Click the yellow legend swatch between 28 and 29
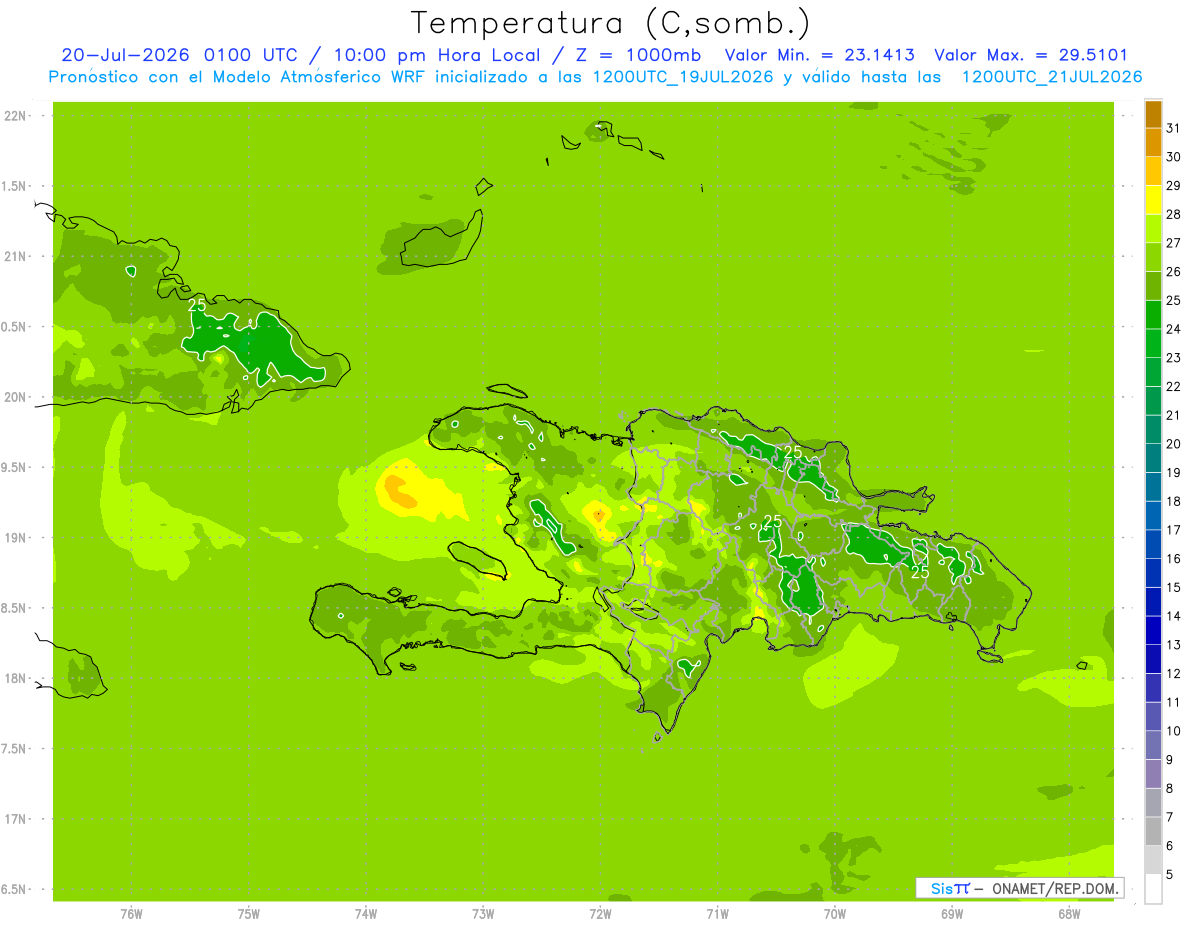Image resolution: width=1200 pixels, height=927 pixels. click(x=1153, y=200)
